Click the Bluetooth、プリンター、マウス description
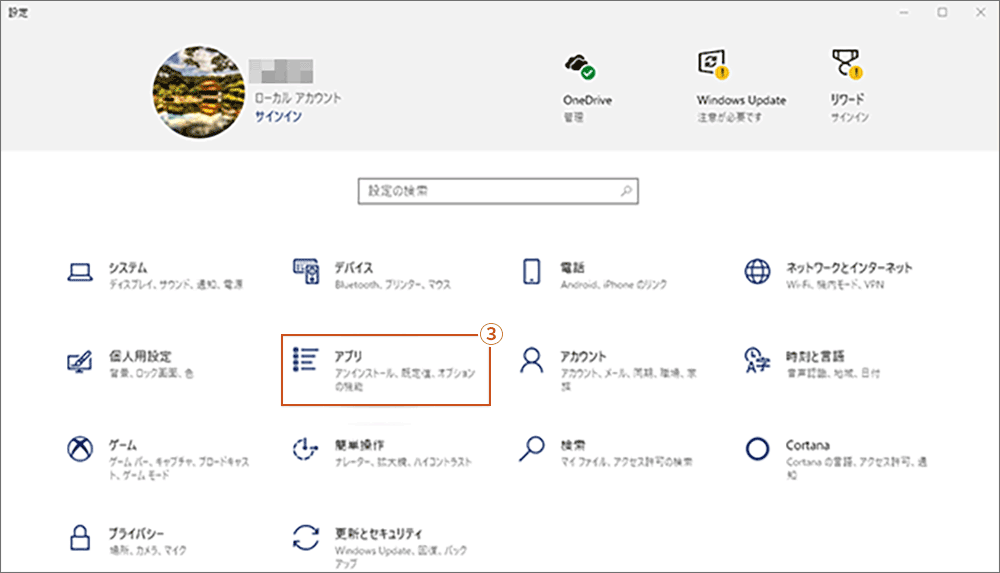The height and width of the screenshot is (573, 1000). 393,285
